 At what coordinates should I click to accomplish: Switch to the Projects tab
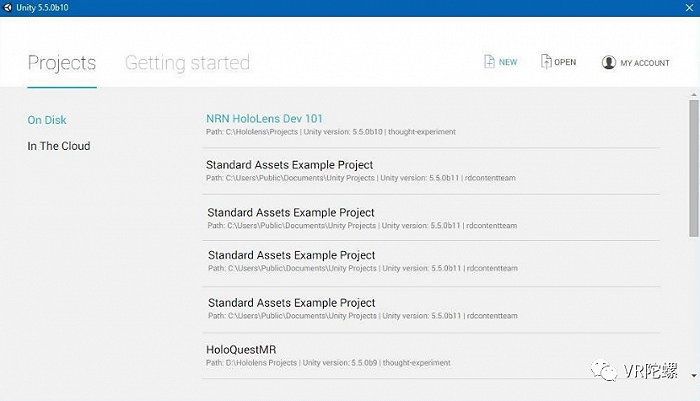[62, 63]
